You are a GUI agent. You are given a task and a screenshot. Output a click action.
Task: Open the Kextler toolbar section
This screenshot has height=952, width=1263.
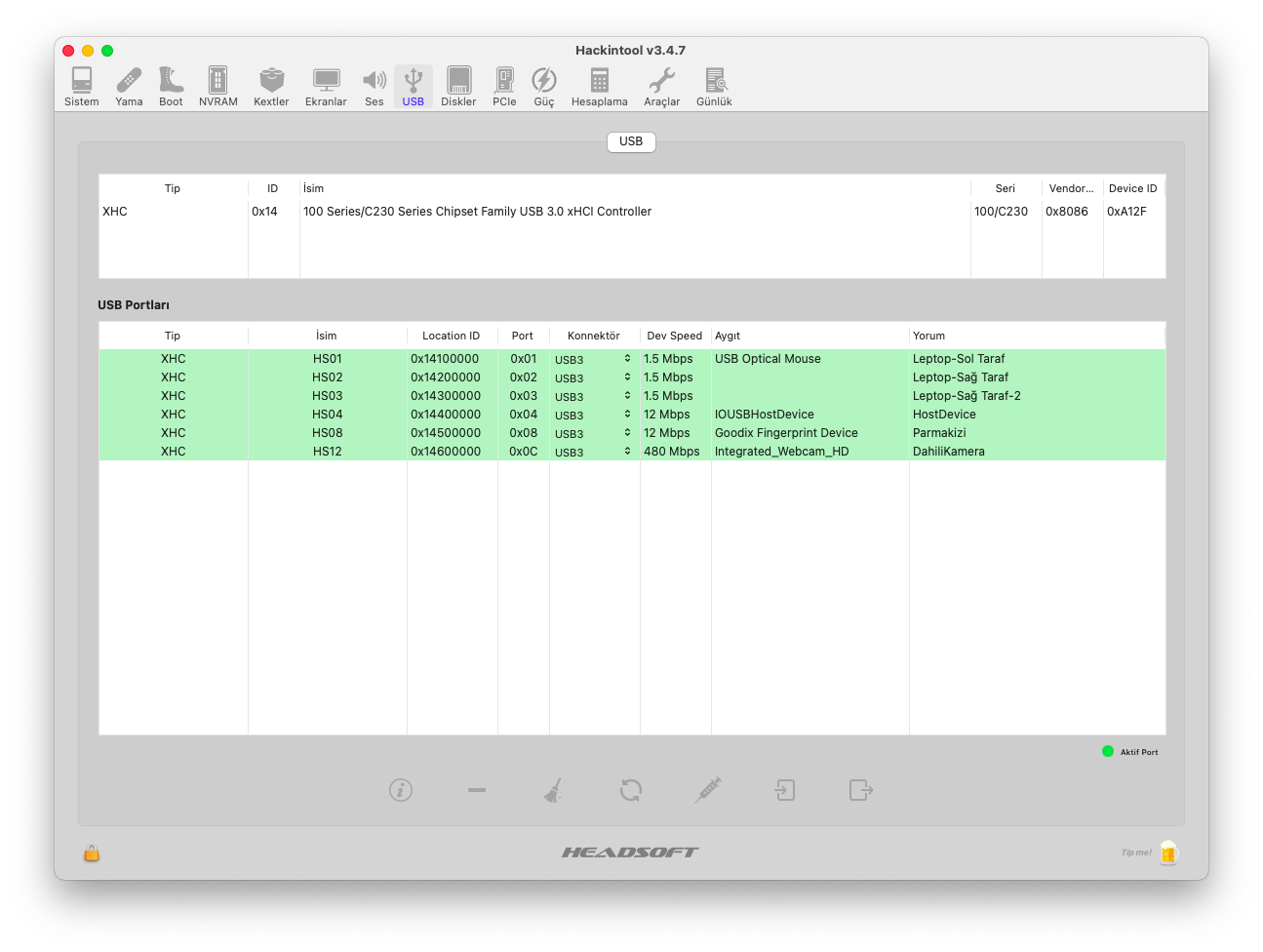(271, 86)
